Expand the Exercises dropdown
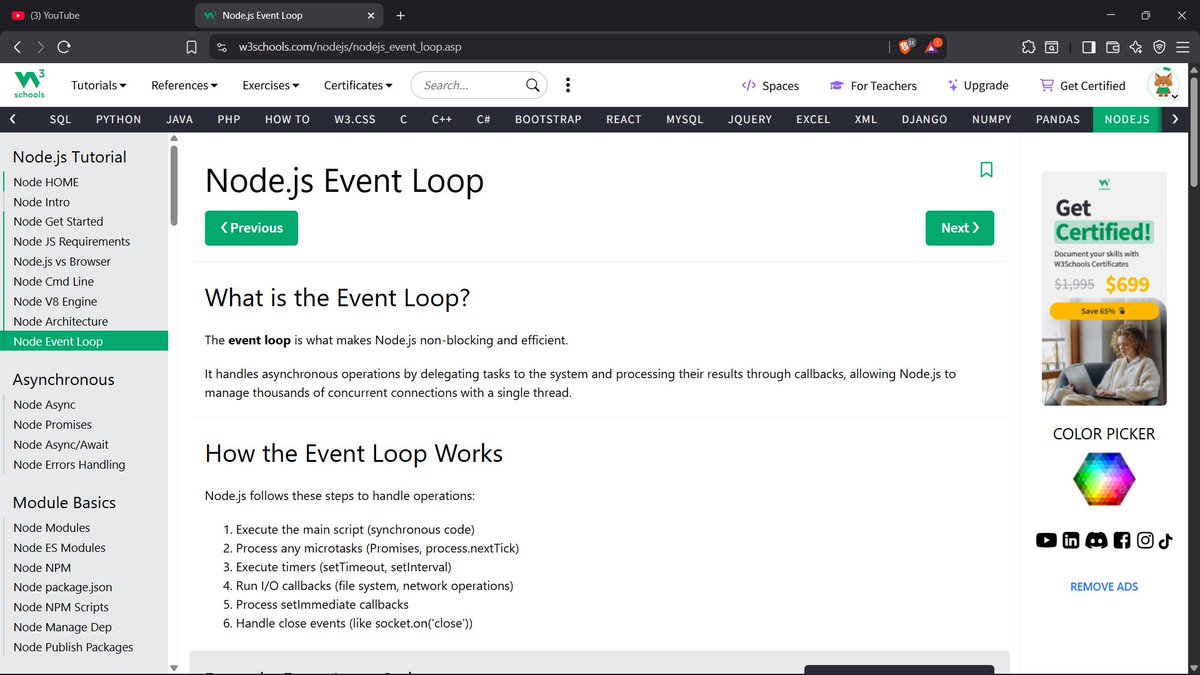1200x675 pixels. click(x=270, y=85)
